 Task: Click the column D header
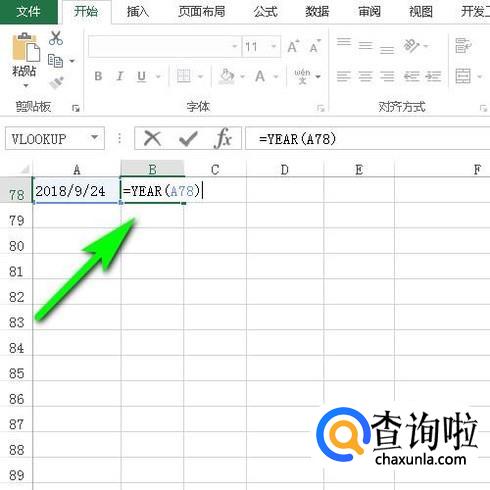(285, 169)
